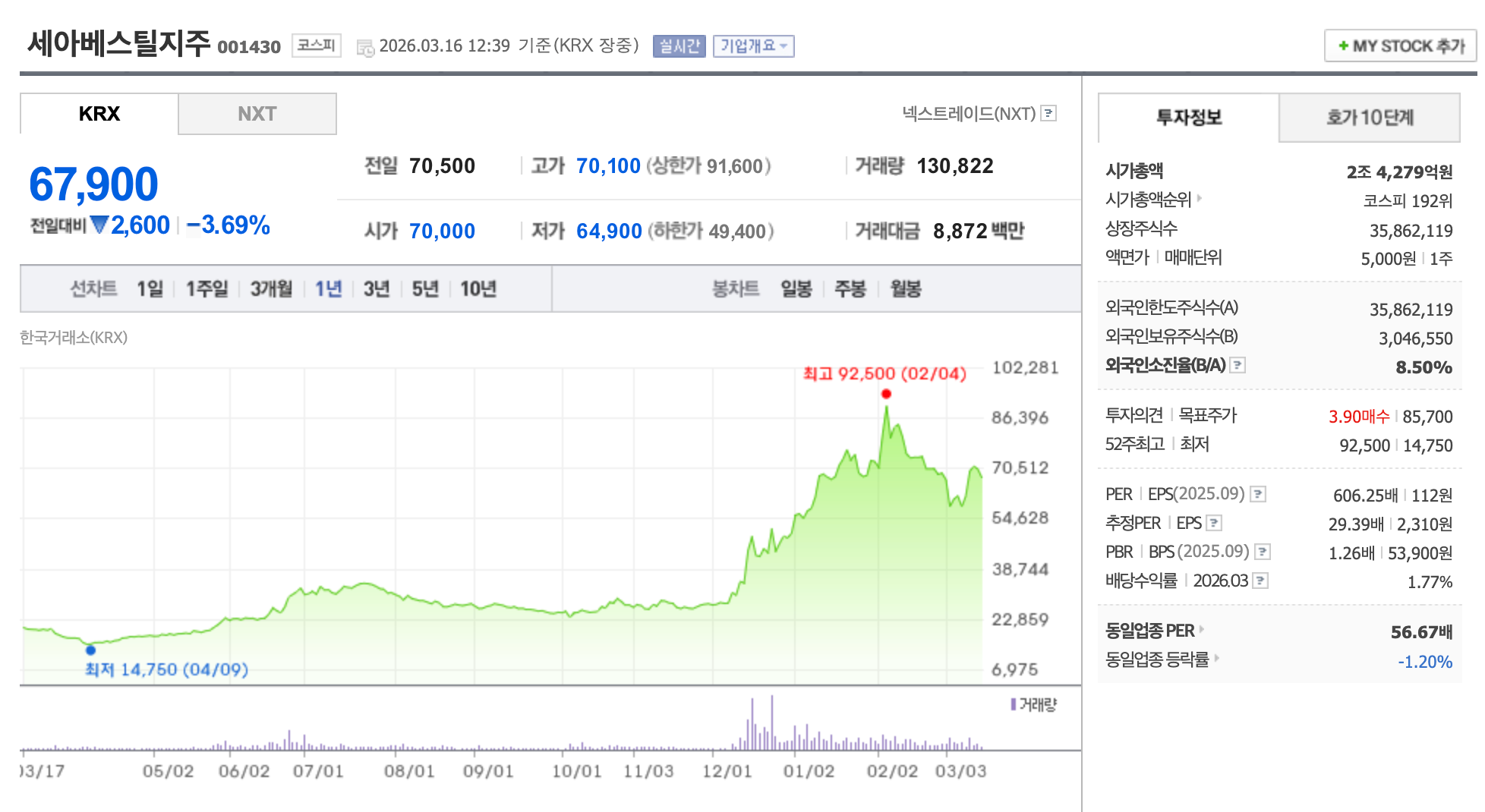Click the stock name 세아베스틸지주
Screen dimensions: 1485x812
click(x=119, y=43)
